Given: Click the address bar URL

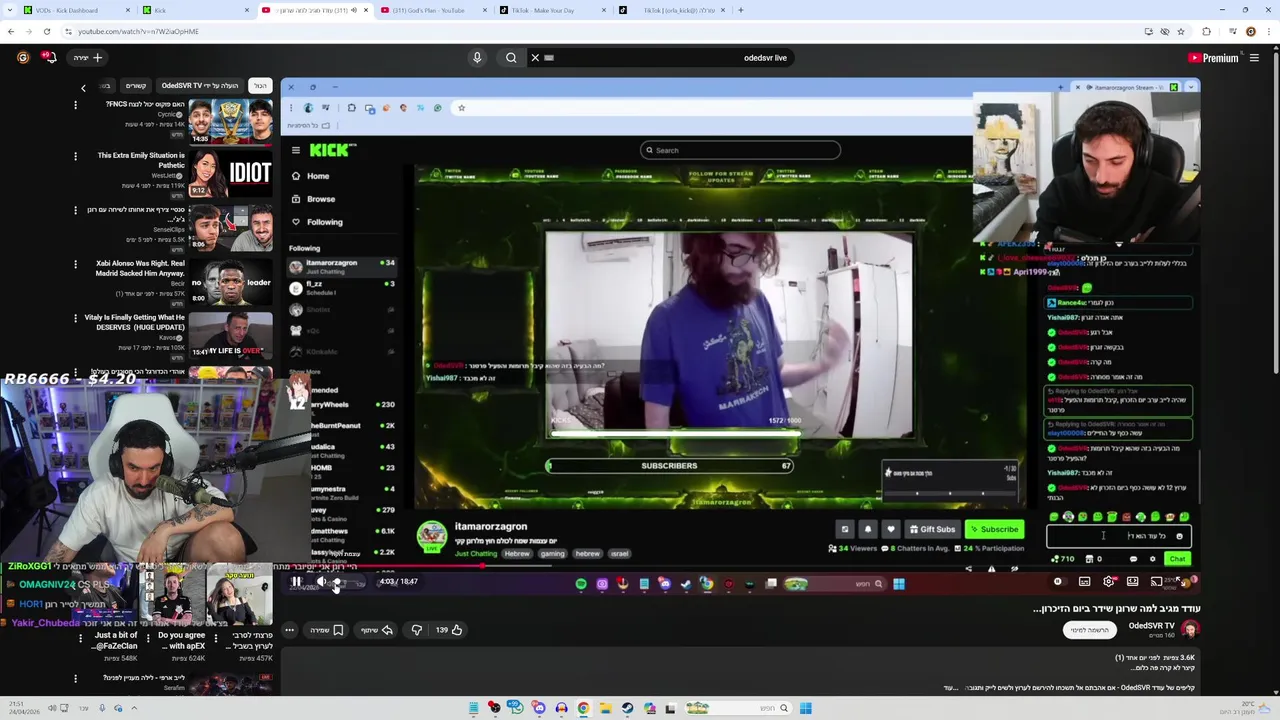Looking at the screenshot, I should [138, 31].
